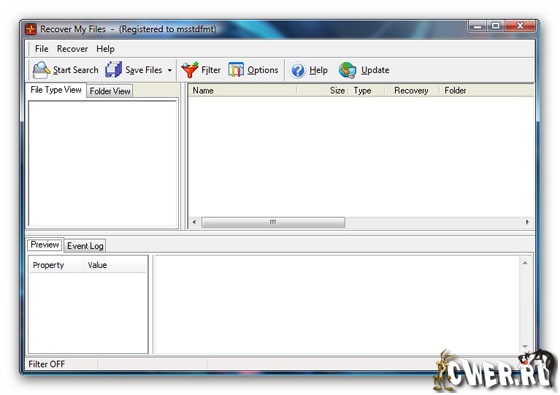Close the Recover My Files window
The image size is (560, 395).
(520, 26)
